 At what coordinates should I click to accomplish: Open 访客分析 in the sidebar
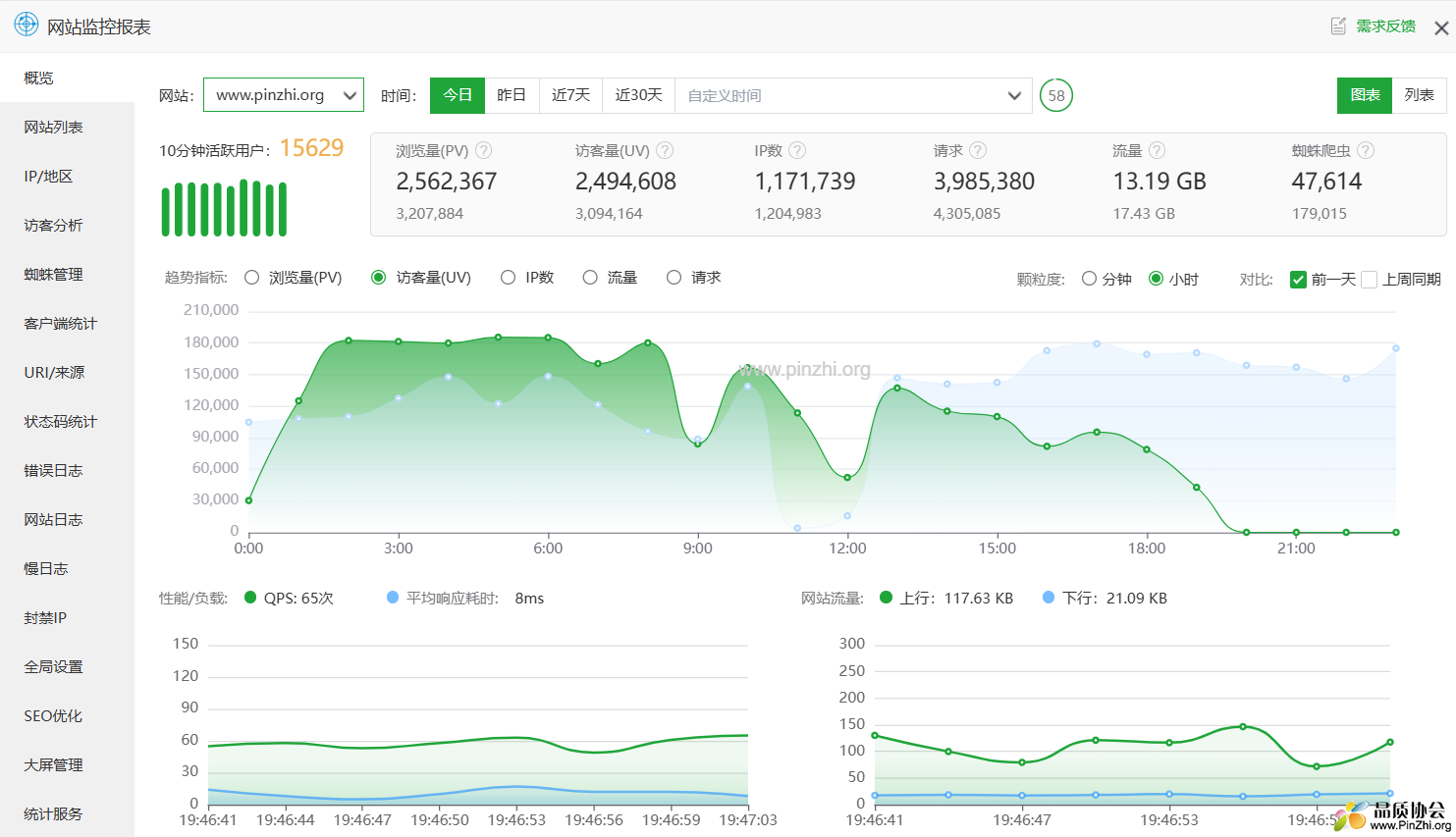[x=67, y=225]
